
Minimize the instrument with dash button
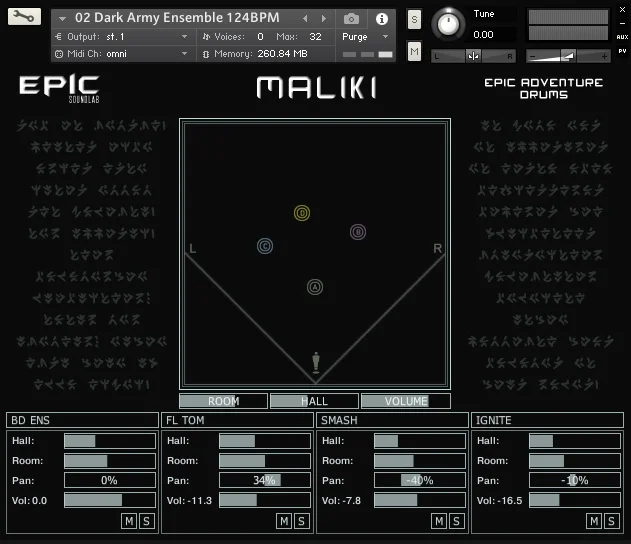622,23
